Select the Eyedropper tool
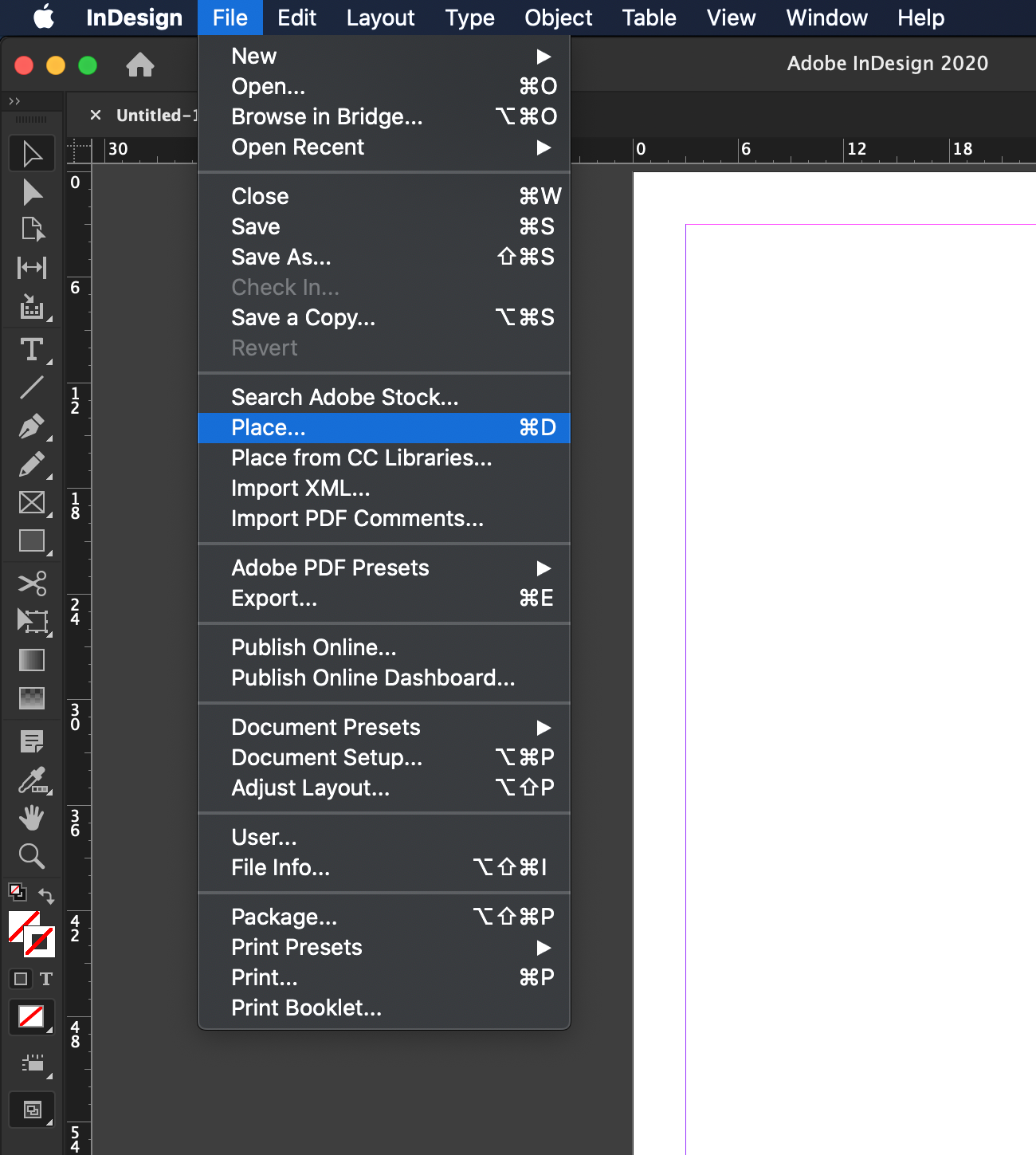The height and width of the screenshot is (1155, 1036). tap(32, 780)
